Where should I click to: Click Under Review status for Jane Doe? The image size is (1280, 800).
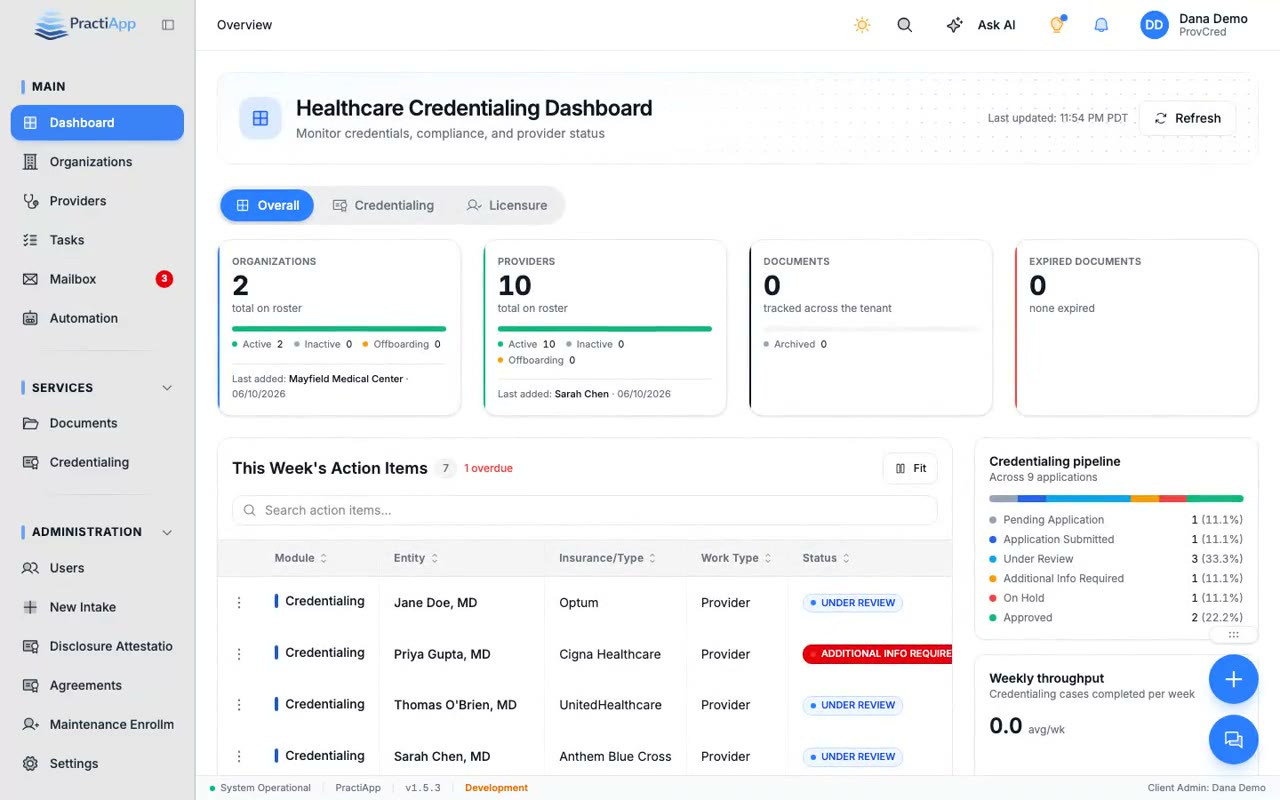click(852, 603)
